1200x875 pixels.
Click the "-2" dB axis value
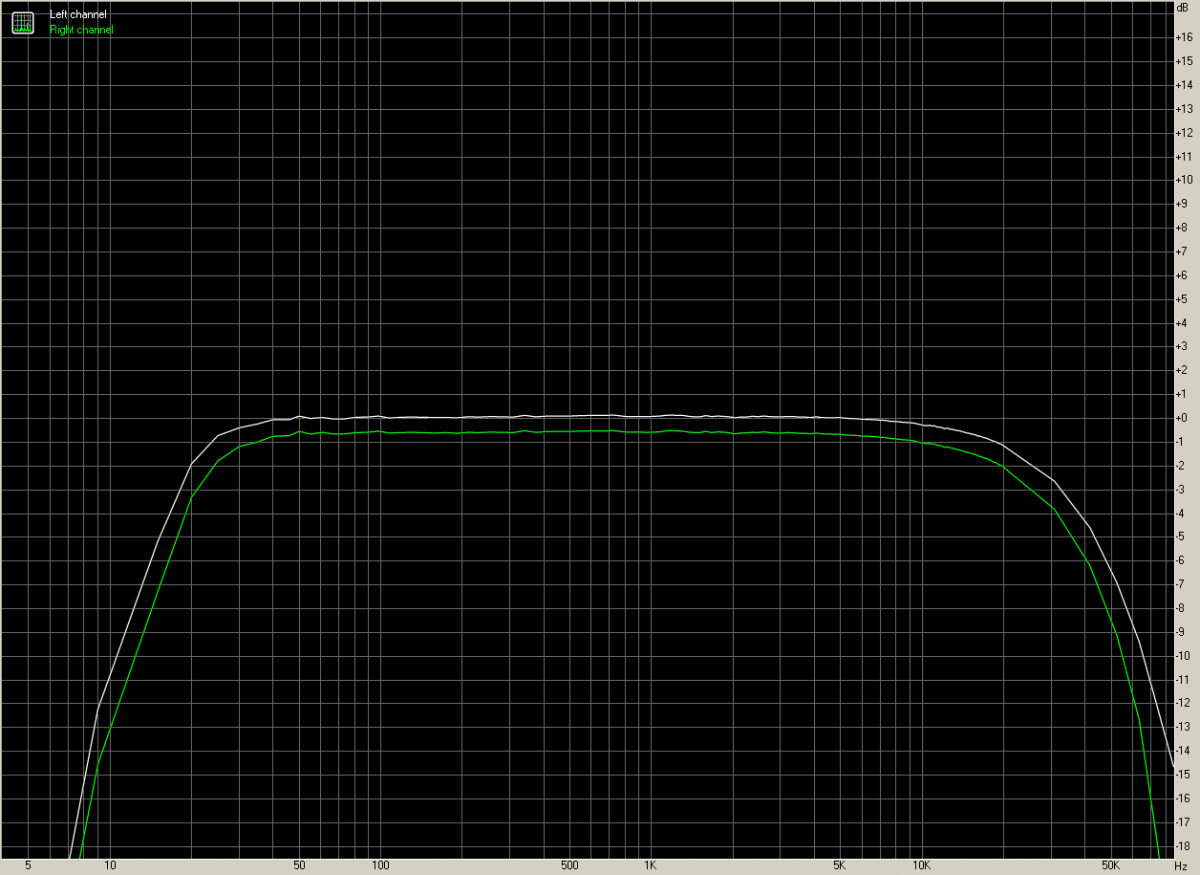click(x=1182, y=466)
